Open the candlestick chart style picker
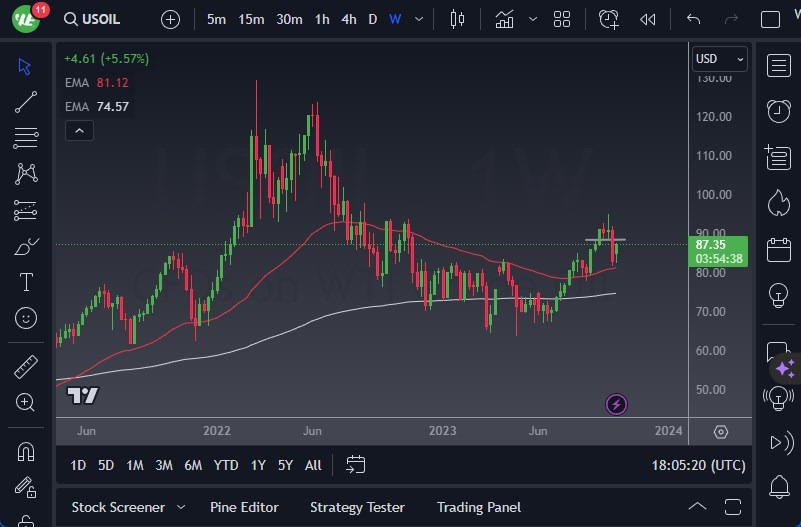Image resolution: width=801 pixels, height=527 pixels. pyautogui.click(x=458, y=19)
